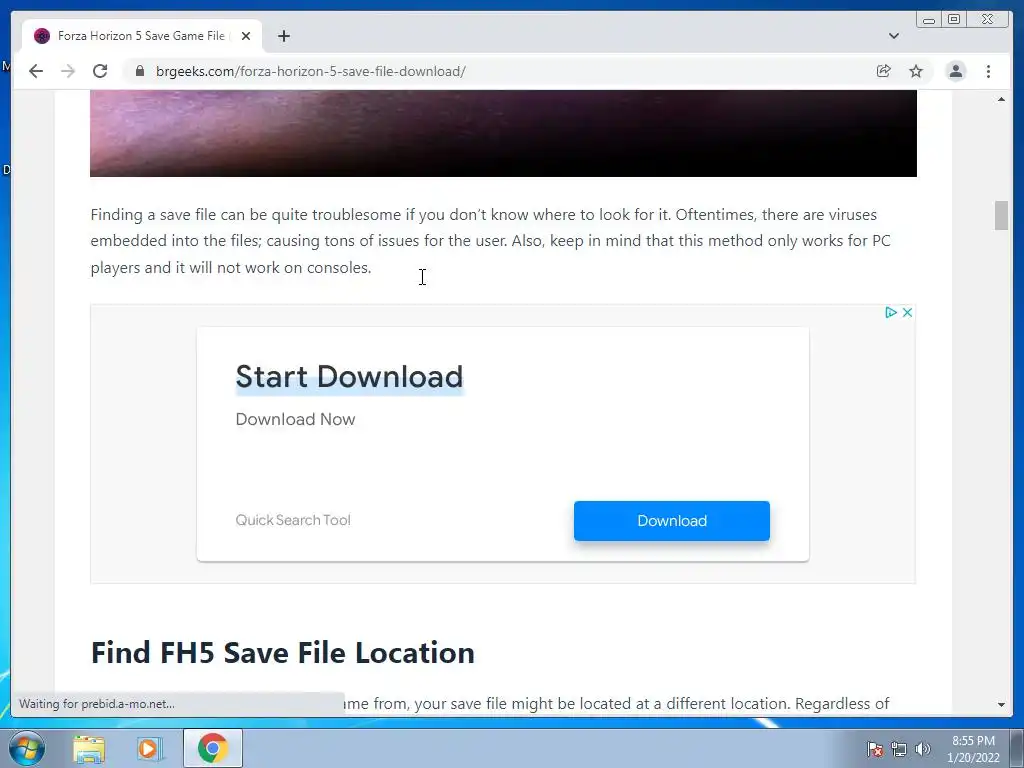Click the forward navigation arrow
Image resolution: width=1024 pixels, height=768 pixels.
(68, 71)
